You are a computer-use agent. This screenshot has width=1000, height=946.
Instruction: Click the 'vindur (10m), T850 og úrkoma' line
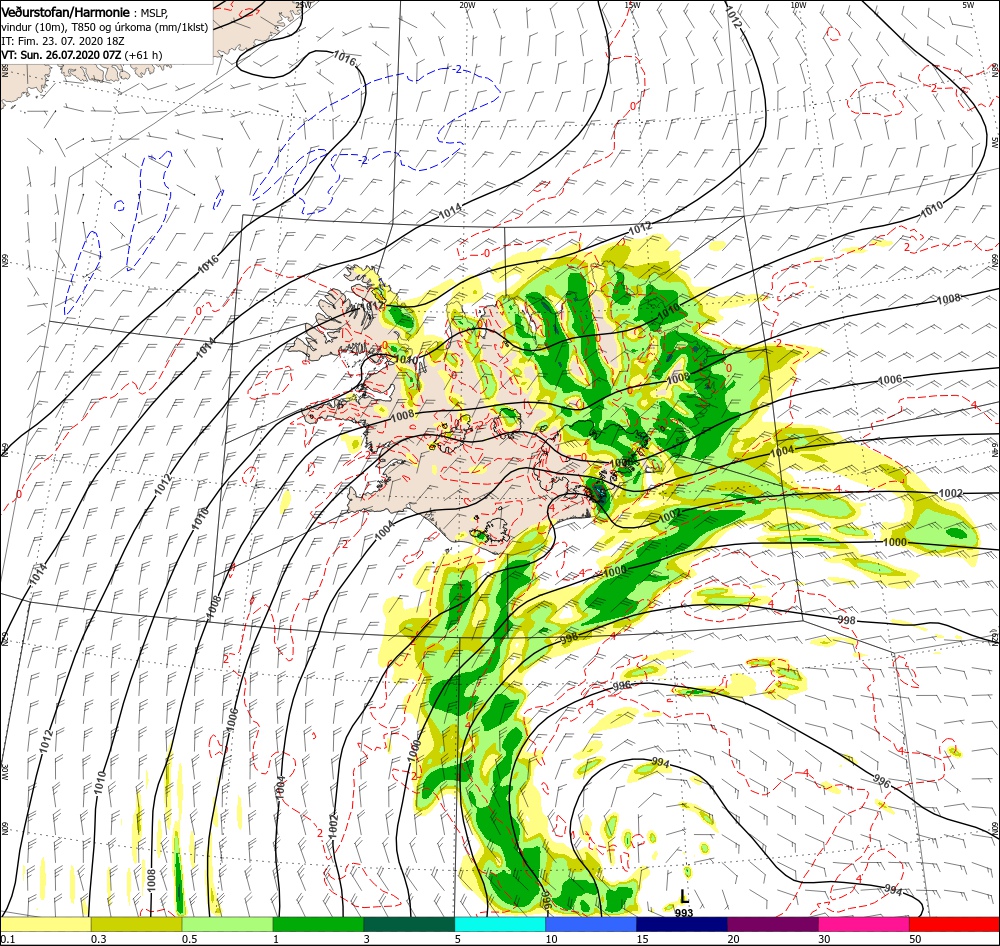[x=105, y=27]
